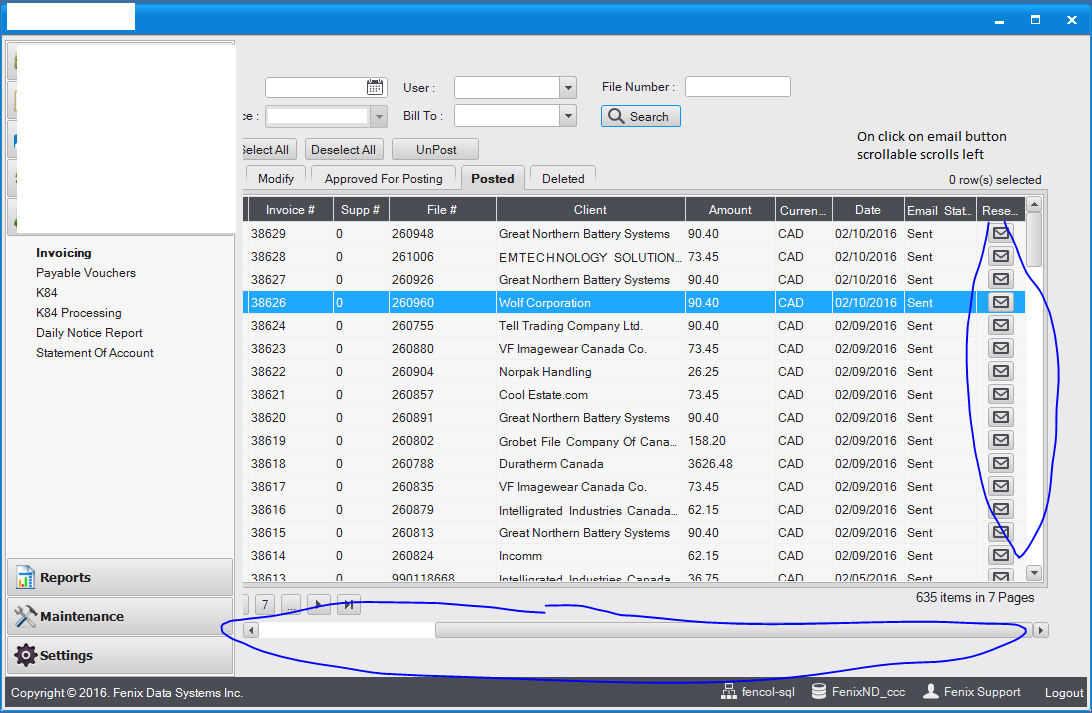Open Payable Vouchers in the sidebar

(x=86, y=273)
